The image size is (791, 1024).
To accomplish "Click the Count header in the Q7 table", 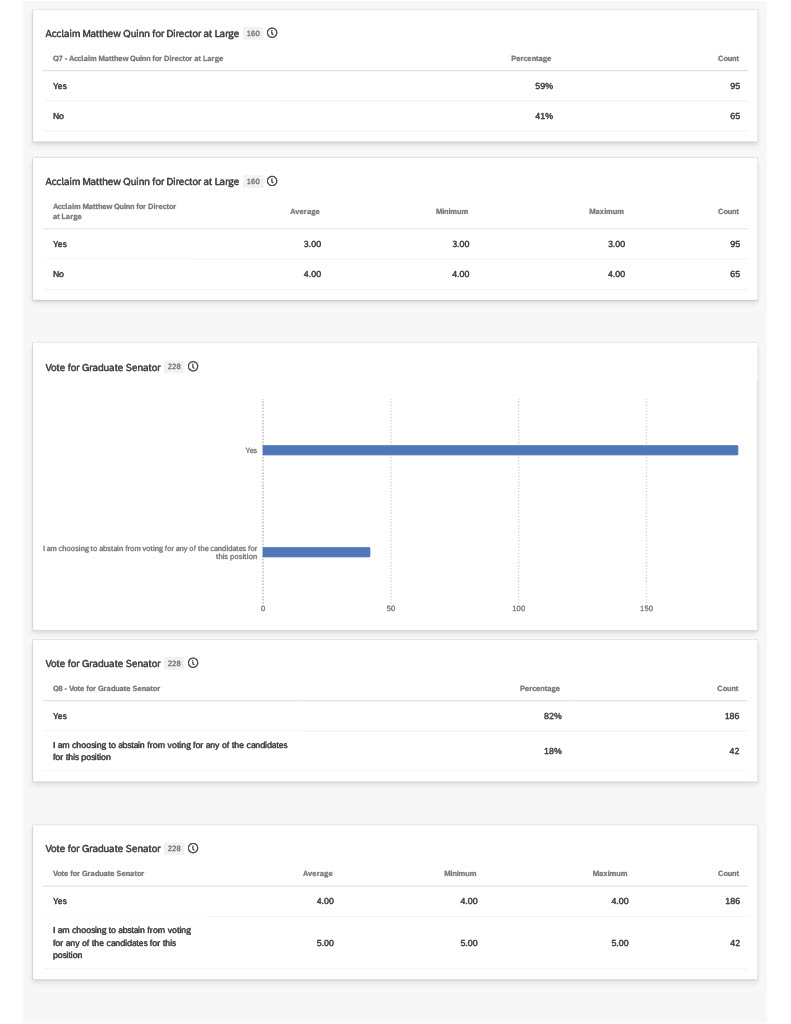I will point(728,58).
